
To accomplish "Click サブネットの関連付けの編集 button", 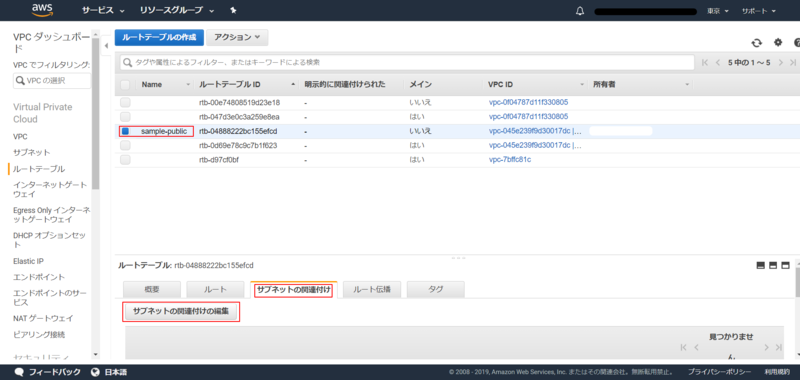I will (x=181, y=311).
